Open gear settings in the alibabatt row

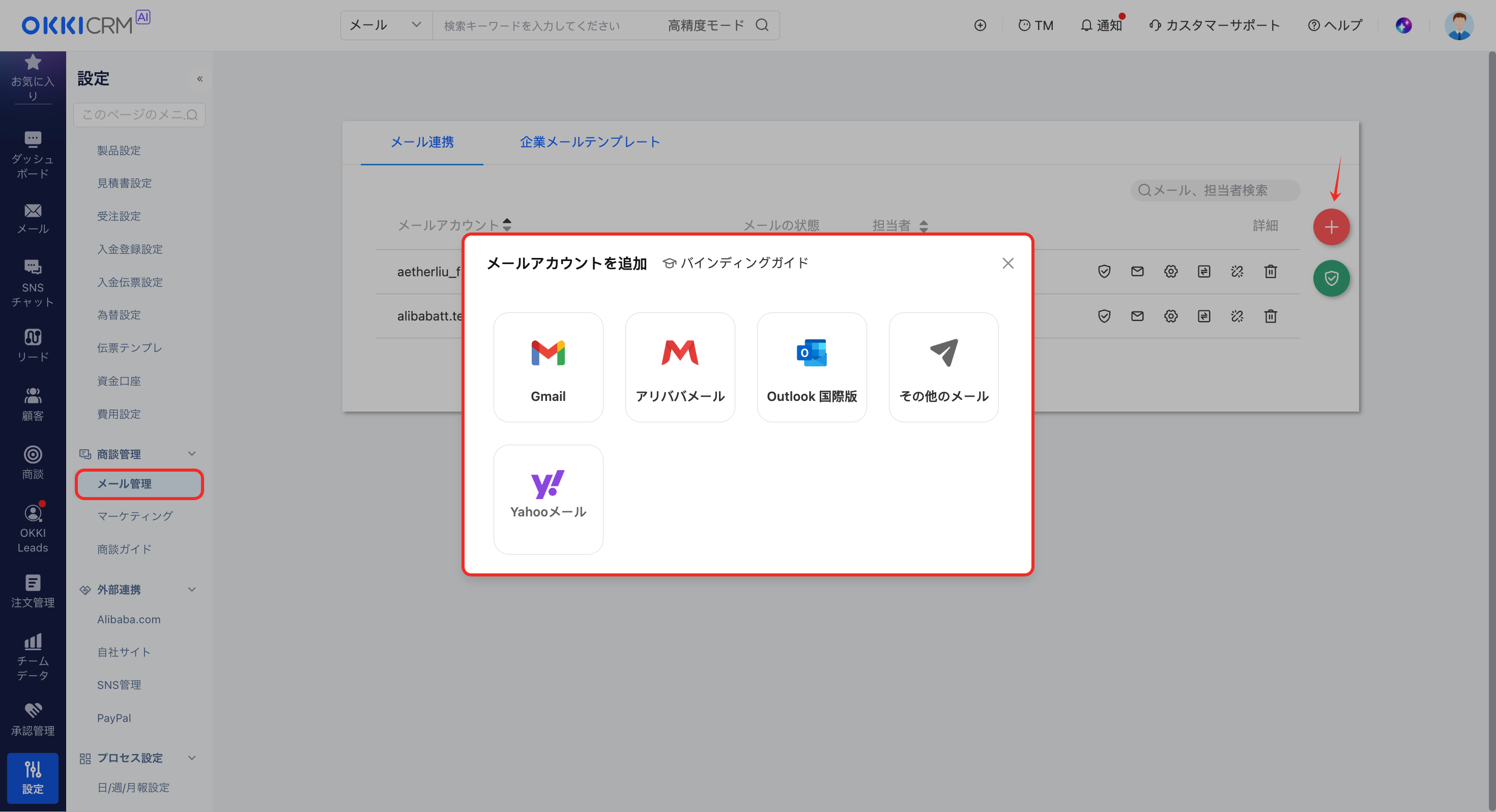click(1171, 316)
